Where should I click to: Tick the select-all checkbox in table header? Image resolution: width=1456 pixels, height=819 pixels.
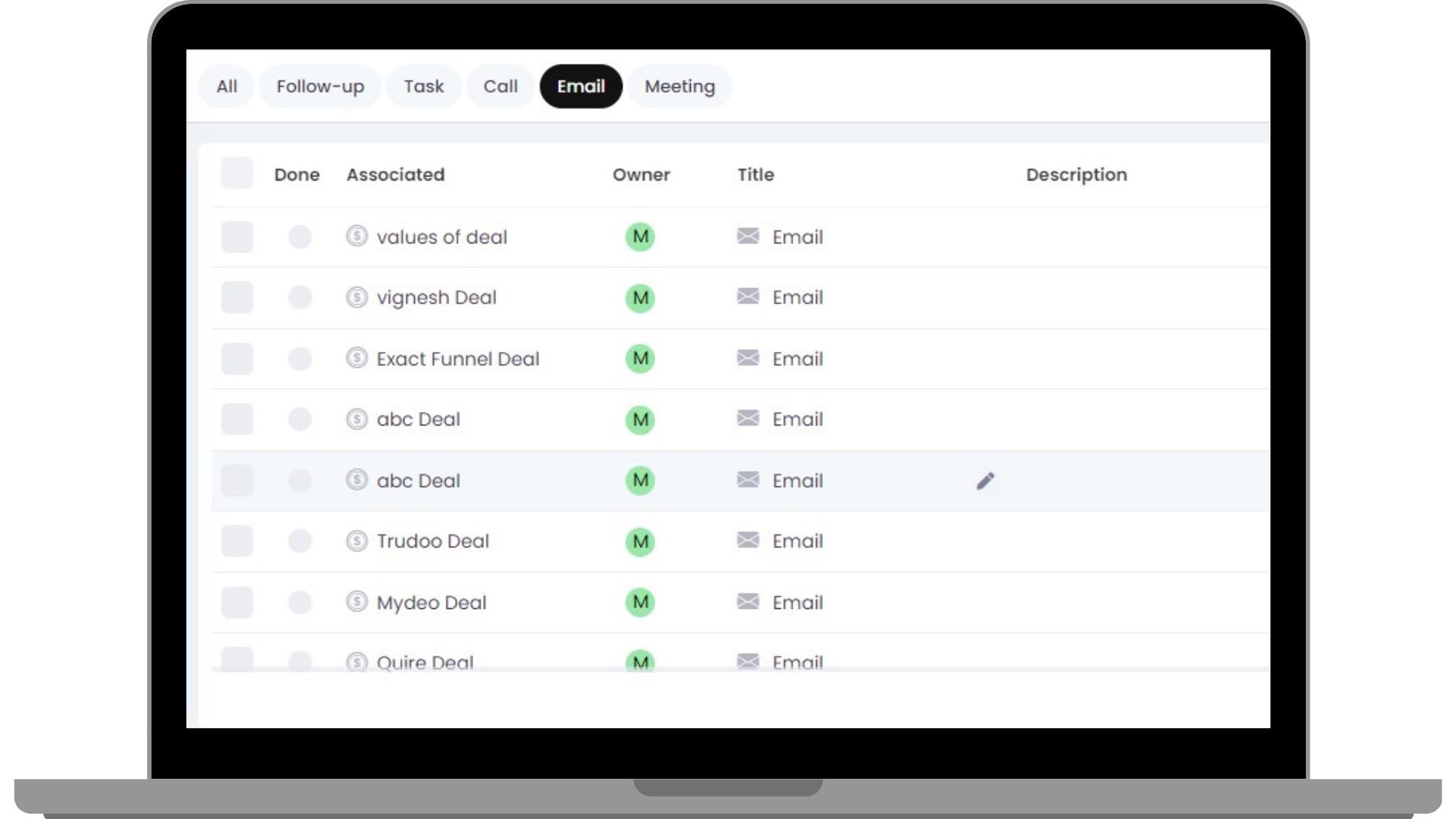click(x=237, y=174)
